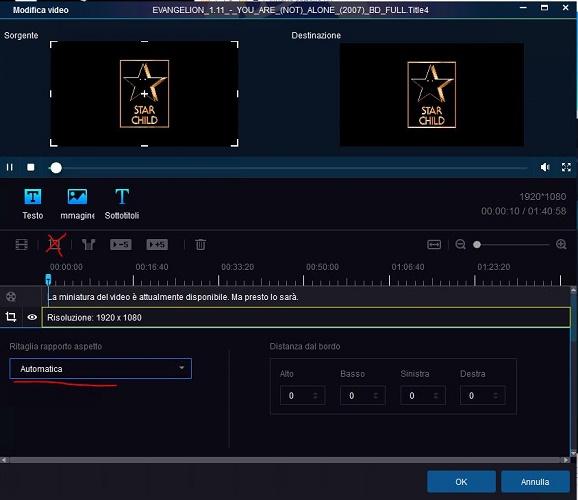Click the Alto value stepper arrows
This screenshot has height=500, width=578.
point(315,395)
